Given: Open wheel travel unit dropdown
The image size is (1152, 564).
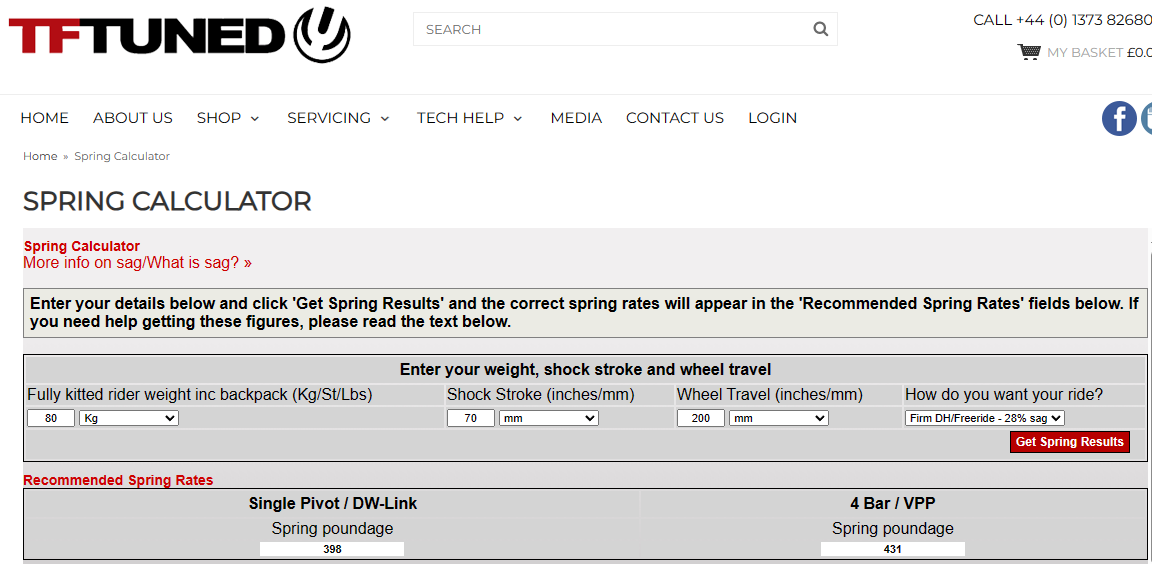Looking at the screenshot, I should 779,418.
